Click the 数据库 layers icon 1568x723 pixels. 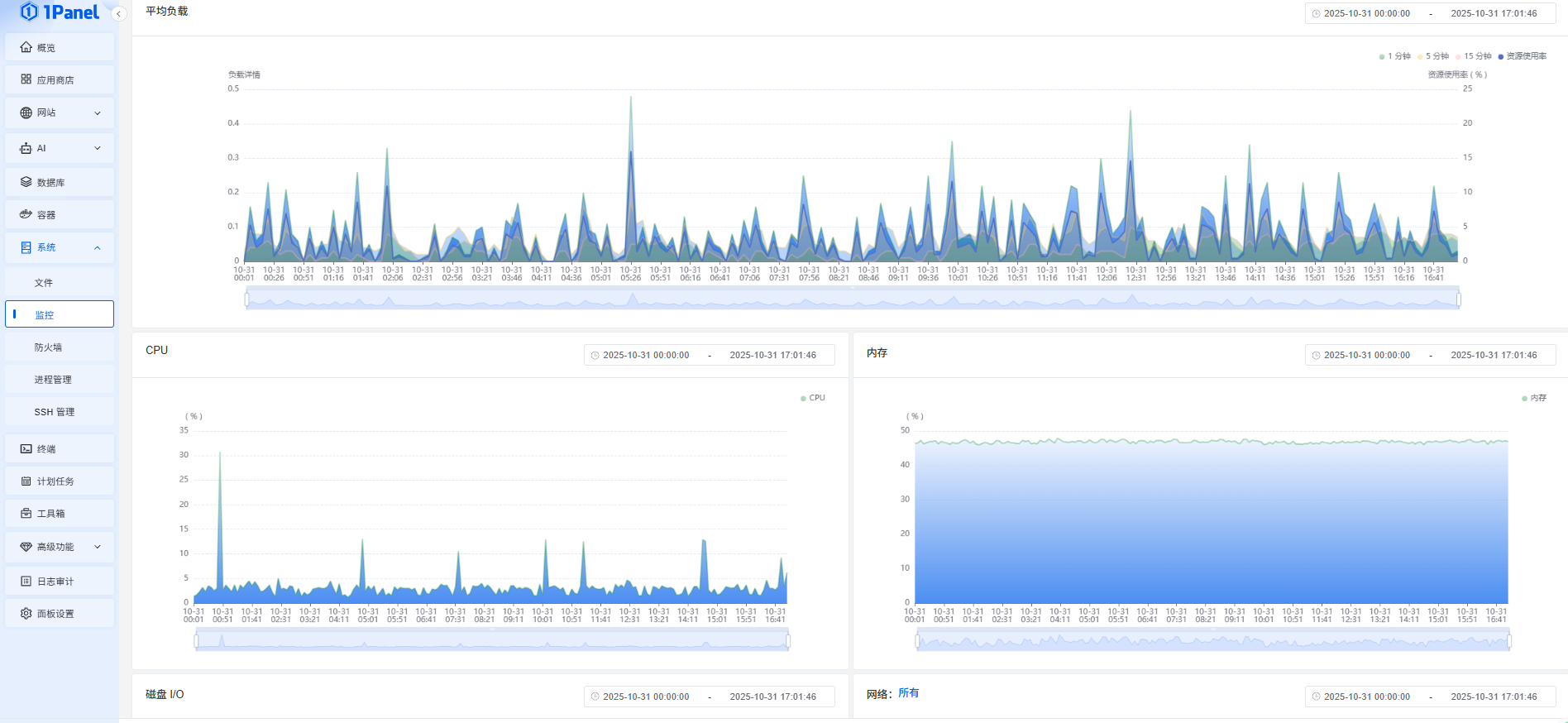26,182
